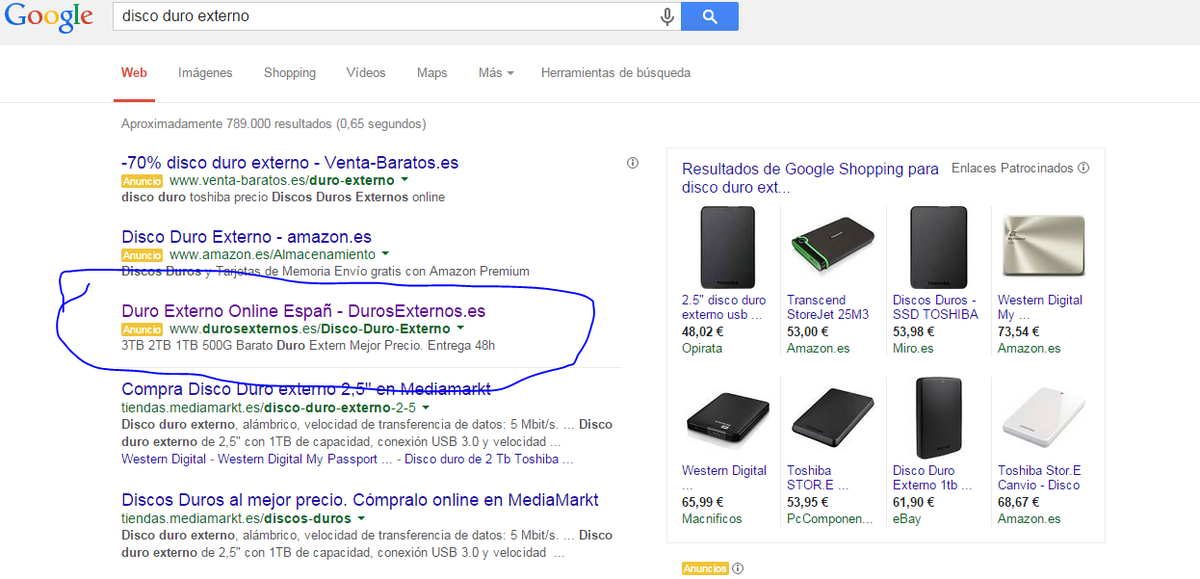Click the blue magnifier search button
Viewport: 1200px width, 579px height.
710,16
